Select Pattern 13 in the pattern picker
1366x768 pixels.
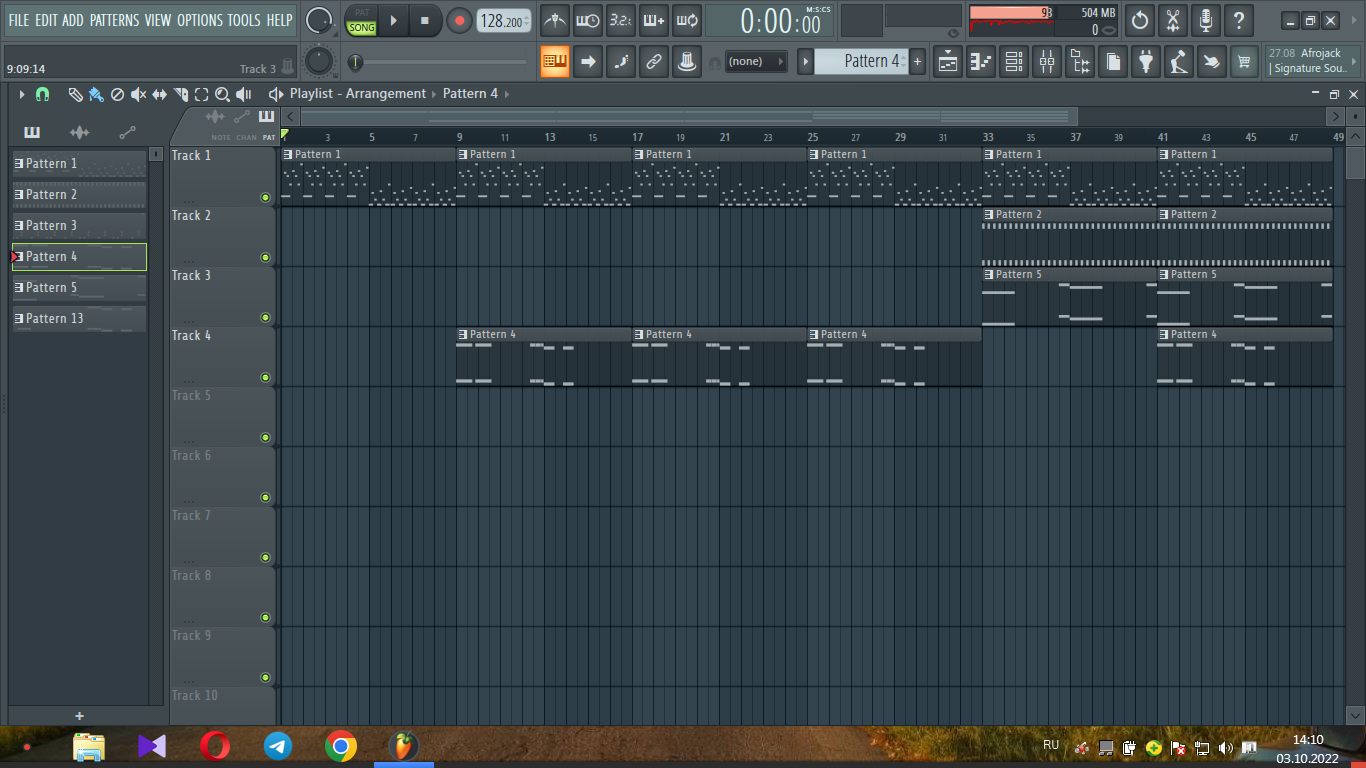79,319
